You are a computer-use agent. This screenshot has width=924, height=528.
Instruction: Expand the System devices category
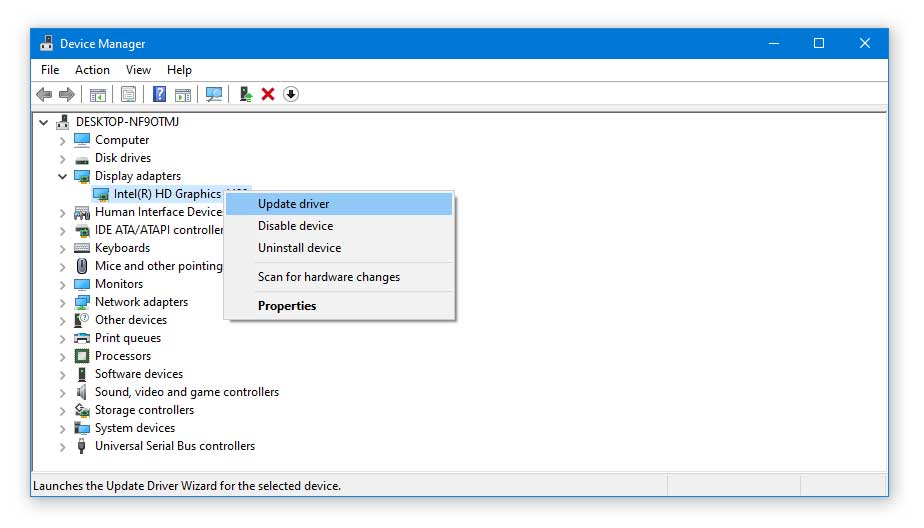[x=62, y=428]
